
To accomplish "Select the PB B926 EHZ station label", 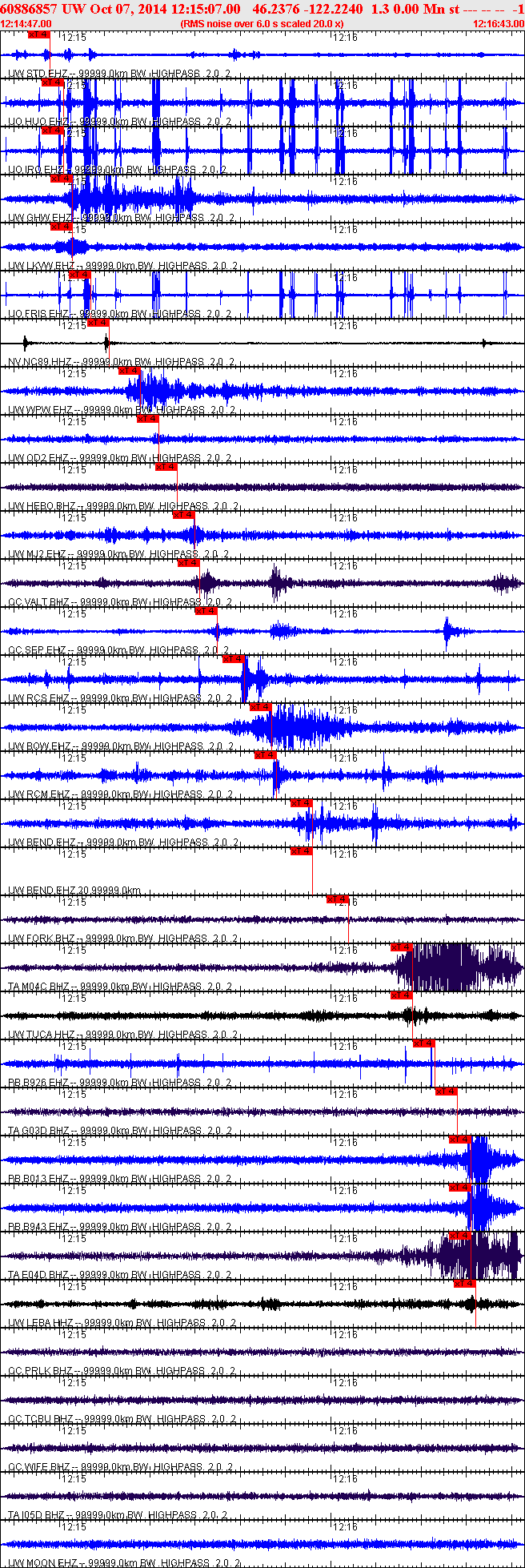I will (x=120, y=1083).
